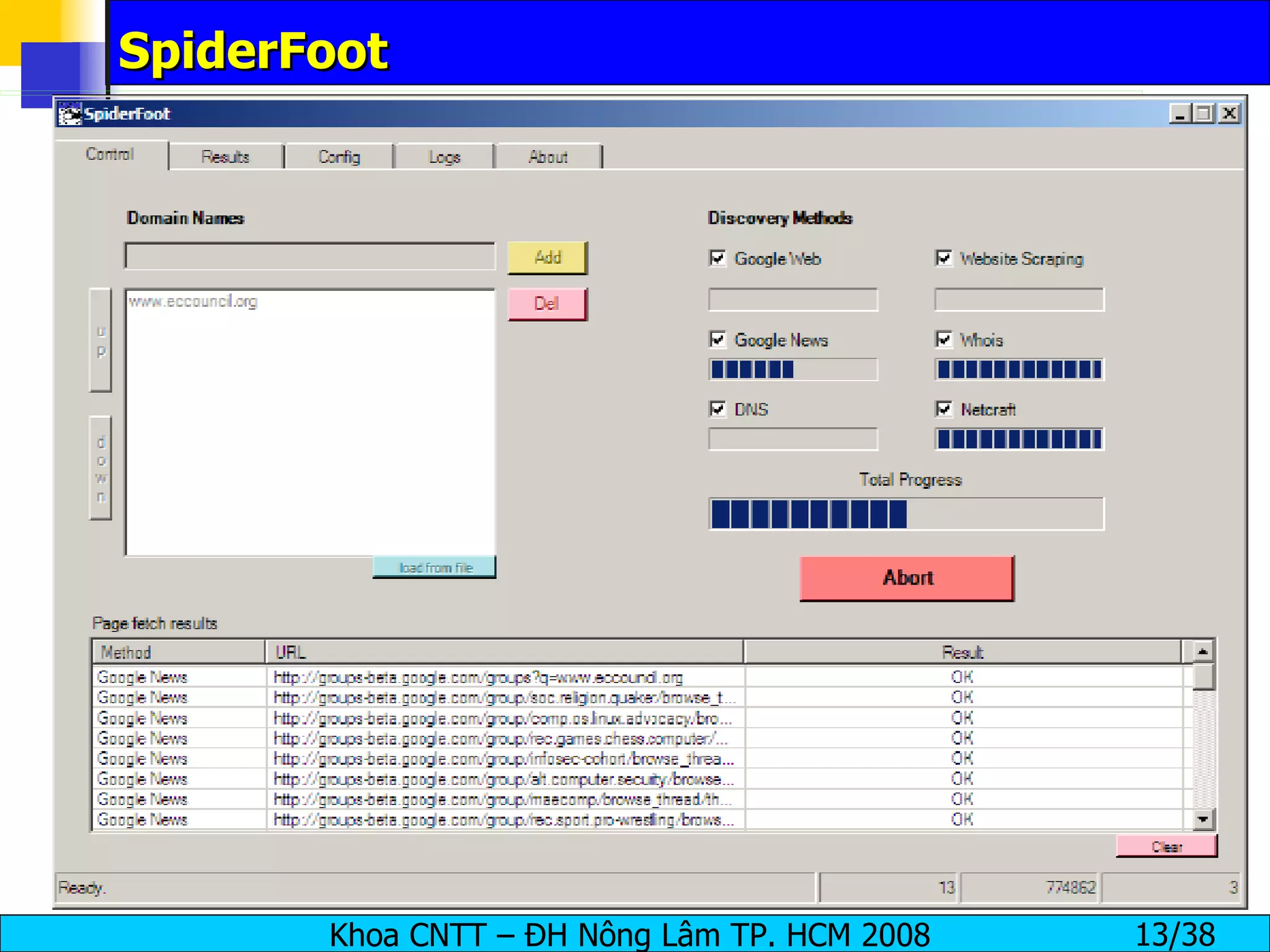Click the SpiderFoot title bar app icon
Viewport: 1270px width, 952px height.
(69, 114)
